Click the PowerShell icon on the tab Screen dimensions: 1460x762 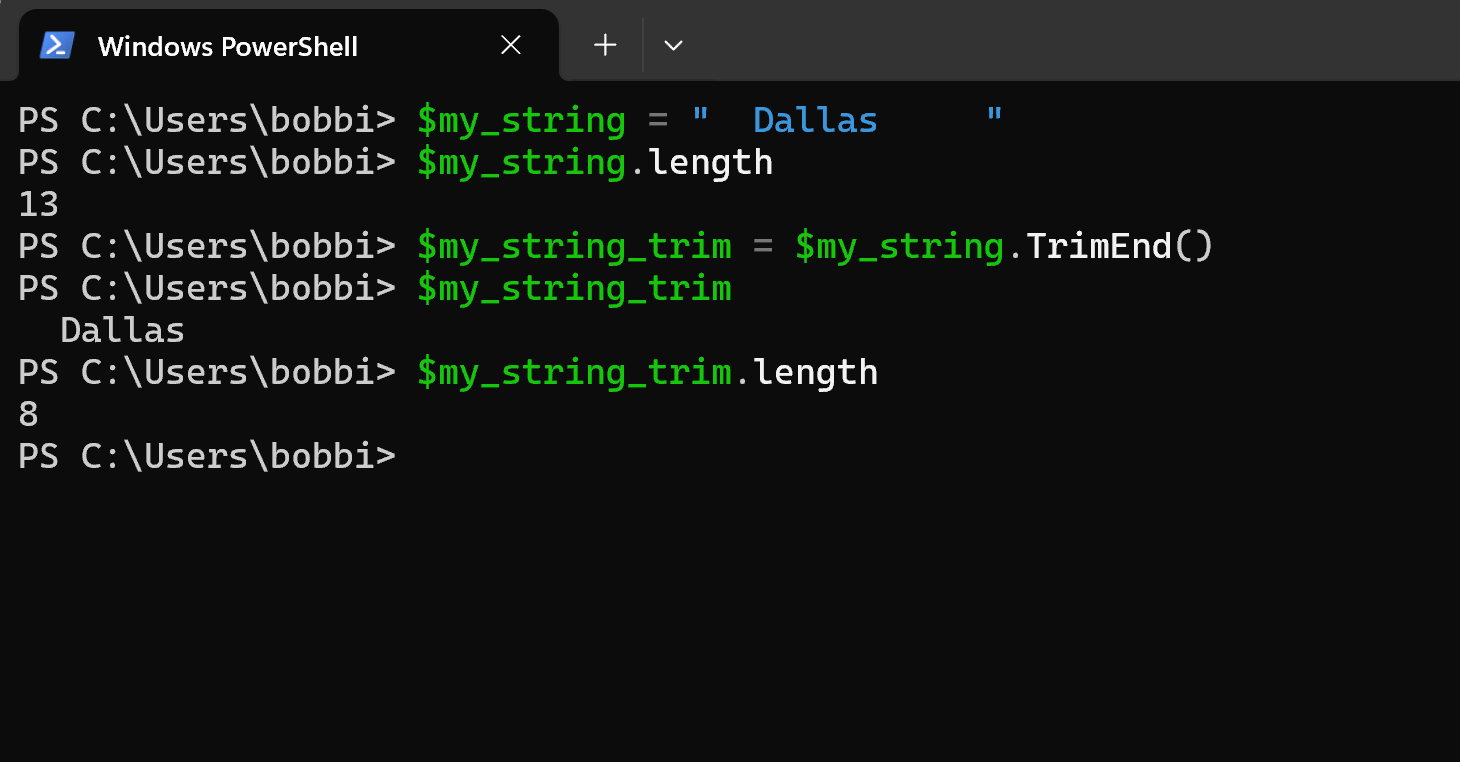pyautogui.click(x=57, y=45)
